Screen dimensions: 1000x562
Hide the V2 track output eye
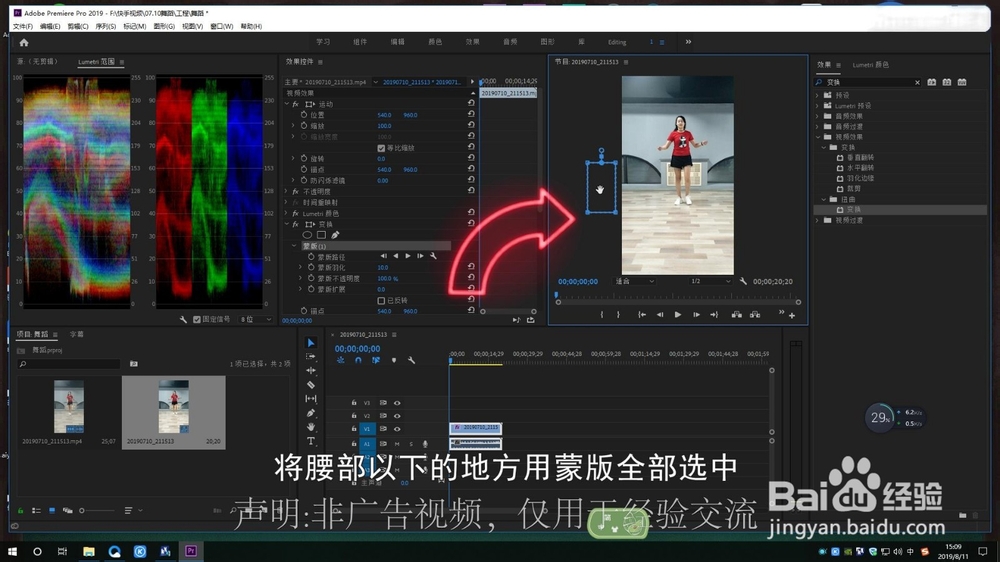[x=397, y=416]
